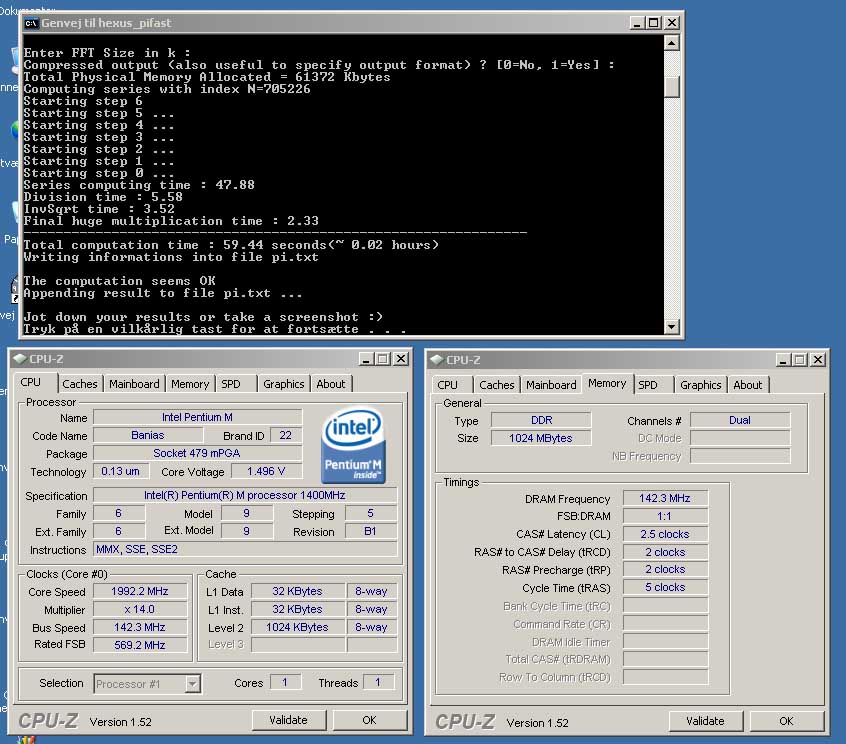Close the right CPU-Z window

(818, 360)
